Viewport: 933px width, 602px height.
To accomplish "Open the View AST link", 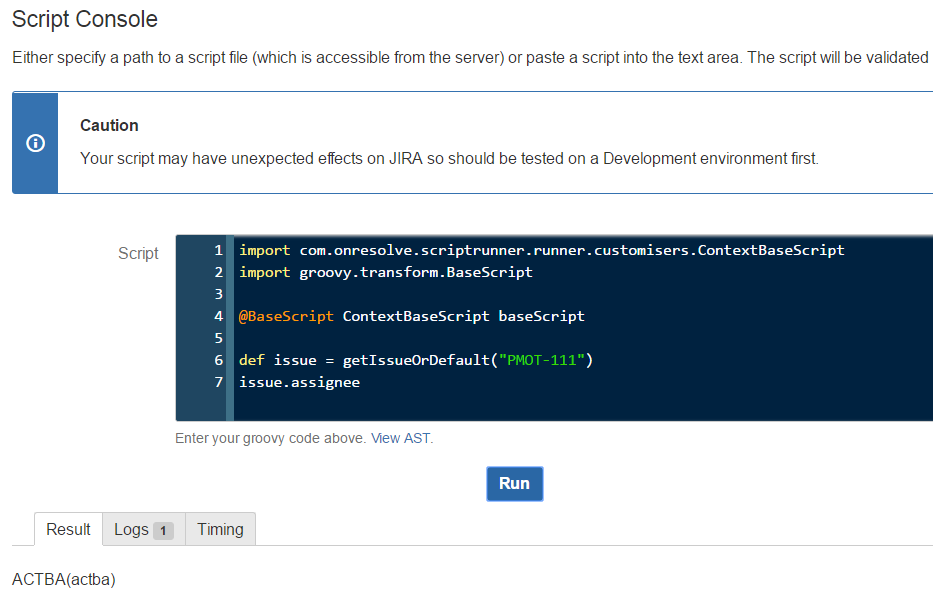I will [400, 438].
